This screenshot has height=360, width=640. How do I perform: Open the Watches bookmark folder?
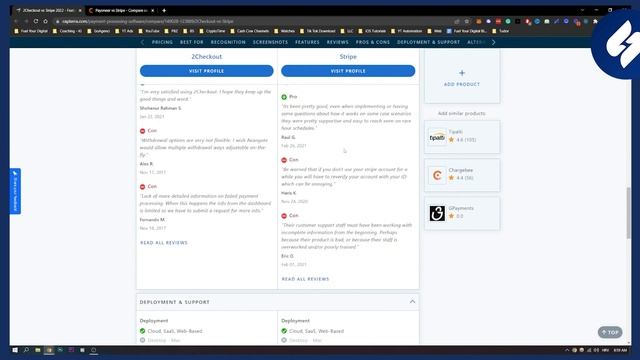click(x=284, y=31)
